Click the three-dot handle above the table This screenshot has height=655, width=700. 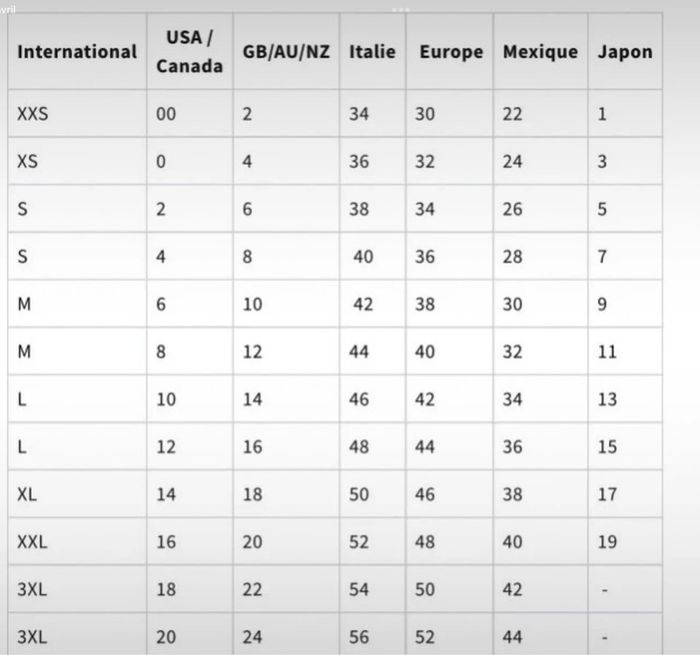(401, 9)
